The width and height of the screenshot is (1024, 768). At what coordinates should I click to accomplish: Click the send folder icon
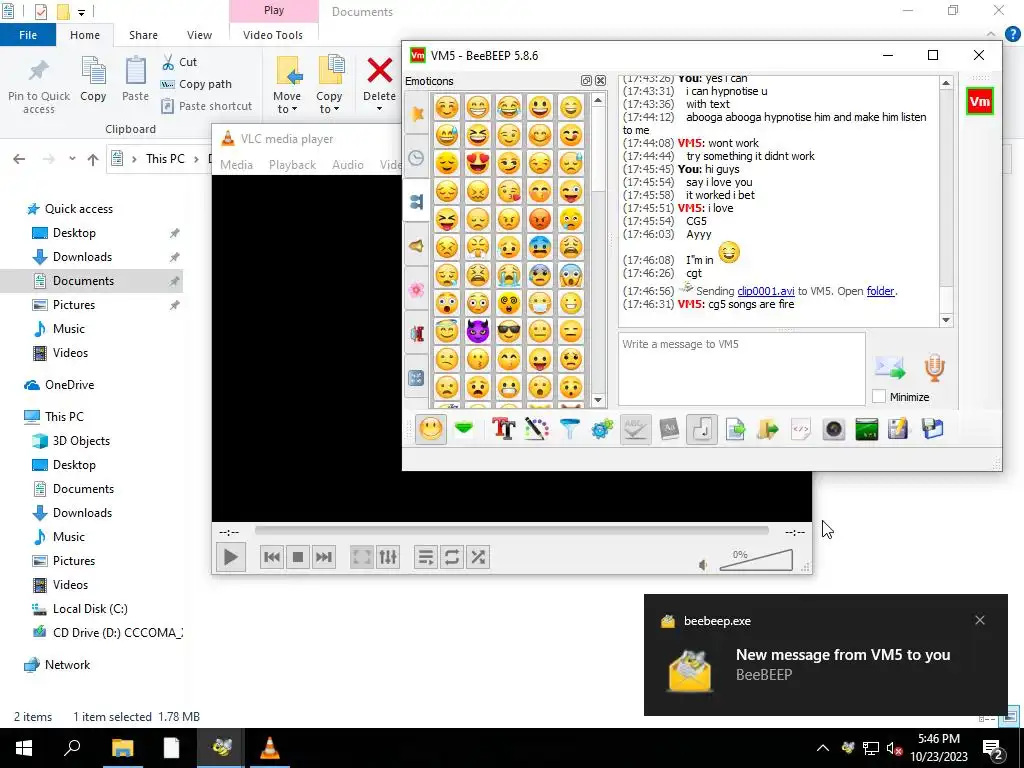click(768, 429)
